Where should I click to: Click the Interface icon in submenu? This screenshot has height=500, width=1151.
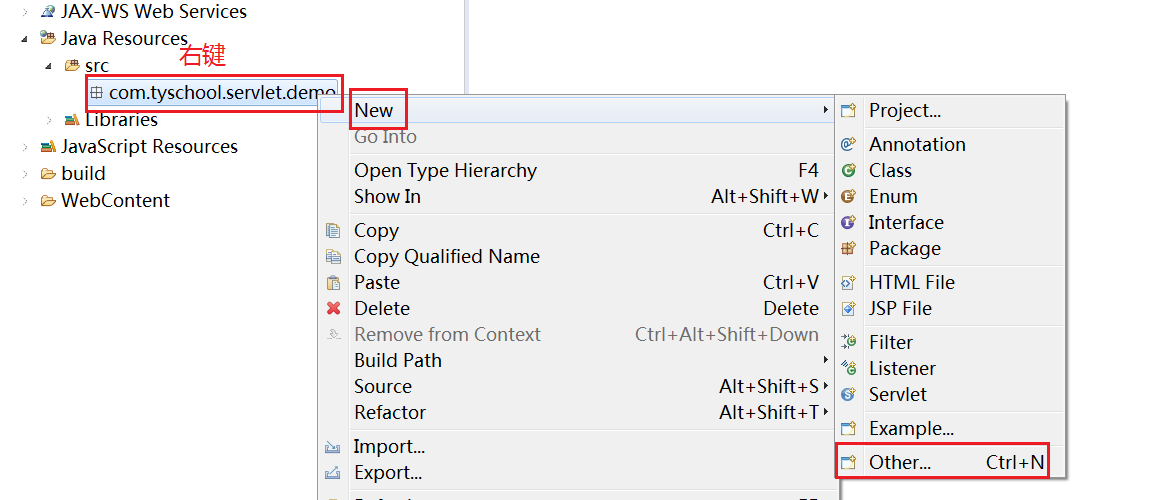[849, 223]
